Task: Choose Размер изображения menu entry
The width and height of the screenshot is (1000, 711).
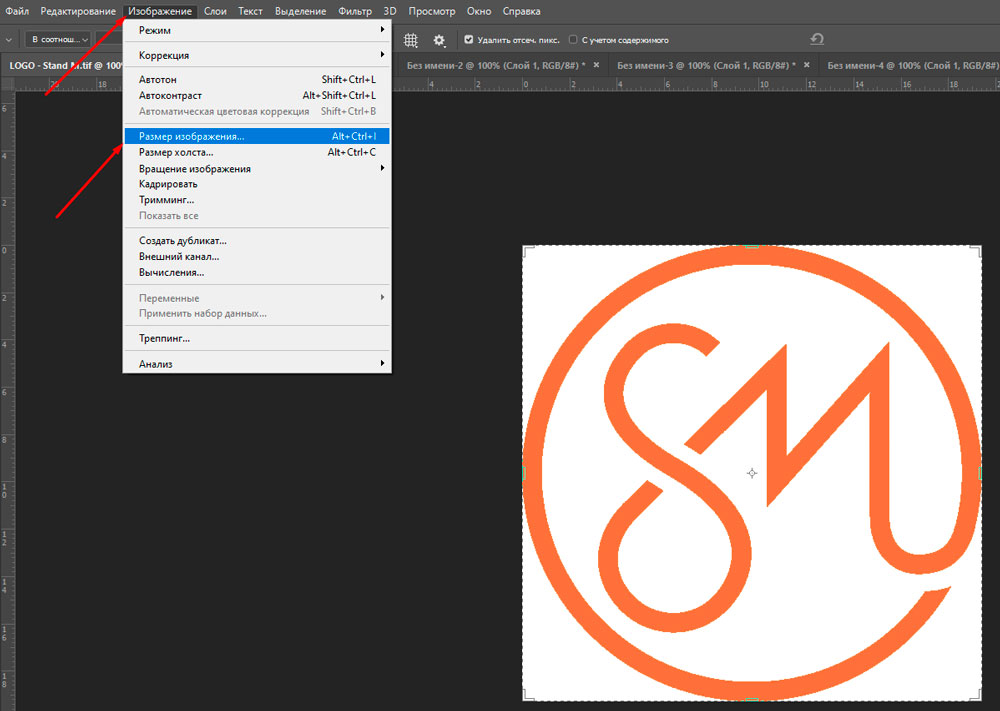Action: (256, 136)
